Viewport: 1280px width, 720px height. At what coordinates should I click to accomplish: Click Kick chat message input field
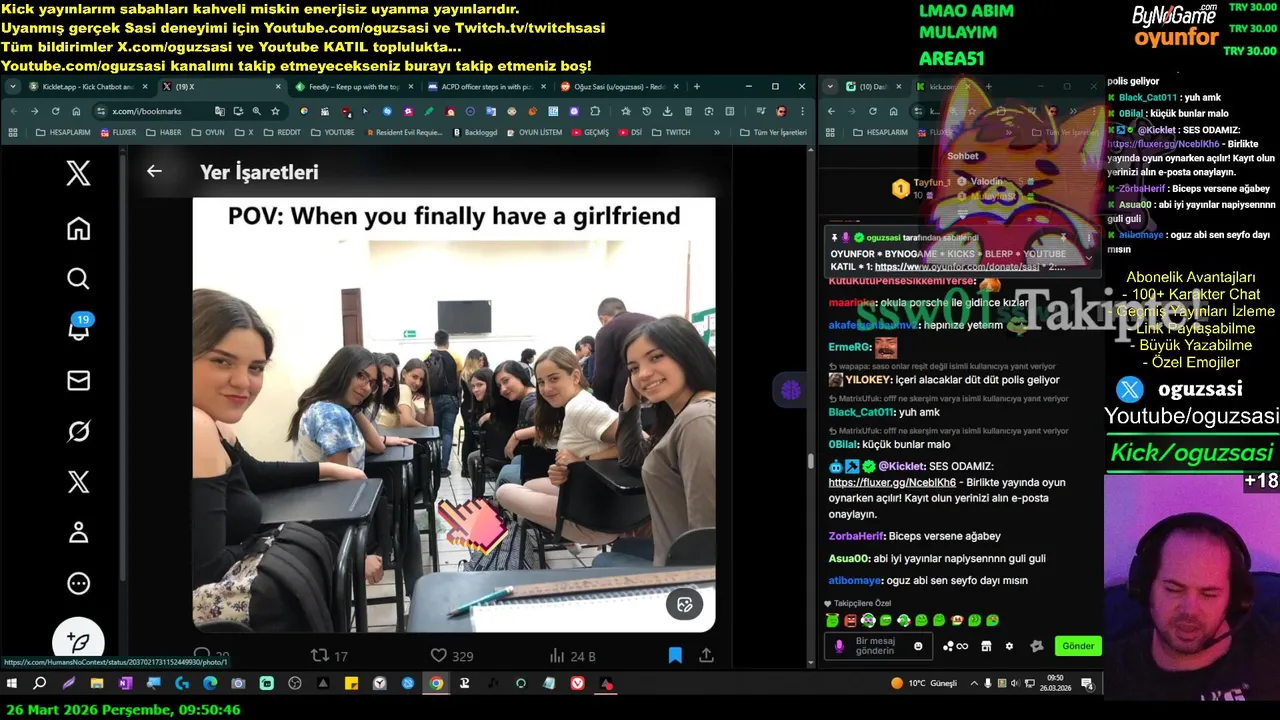pyautogui.click(x=878, y=646)
